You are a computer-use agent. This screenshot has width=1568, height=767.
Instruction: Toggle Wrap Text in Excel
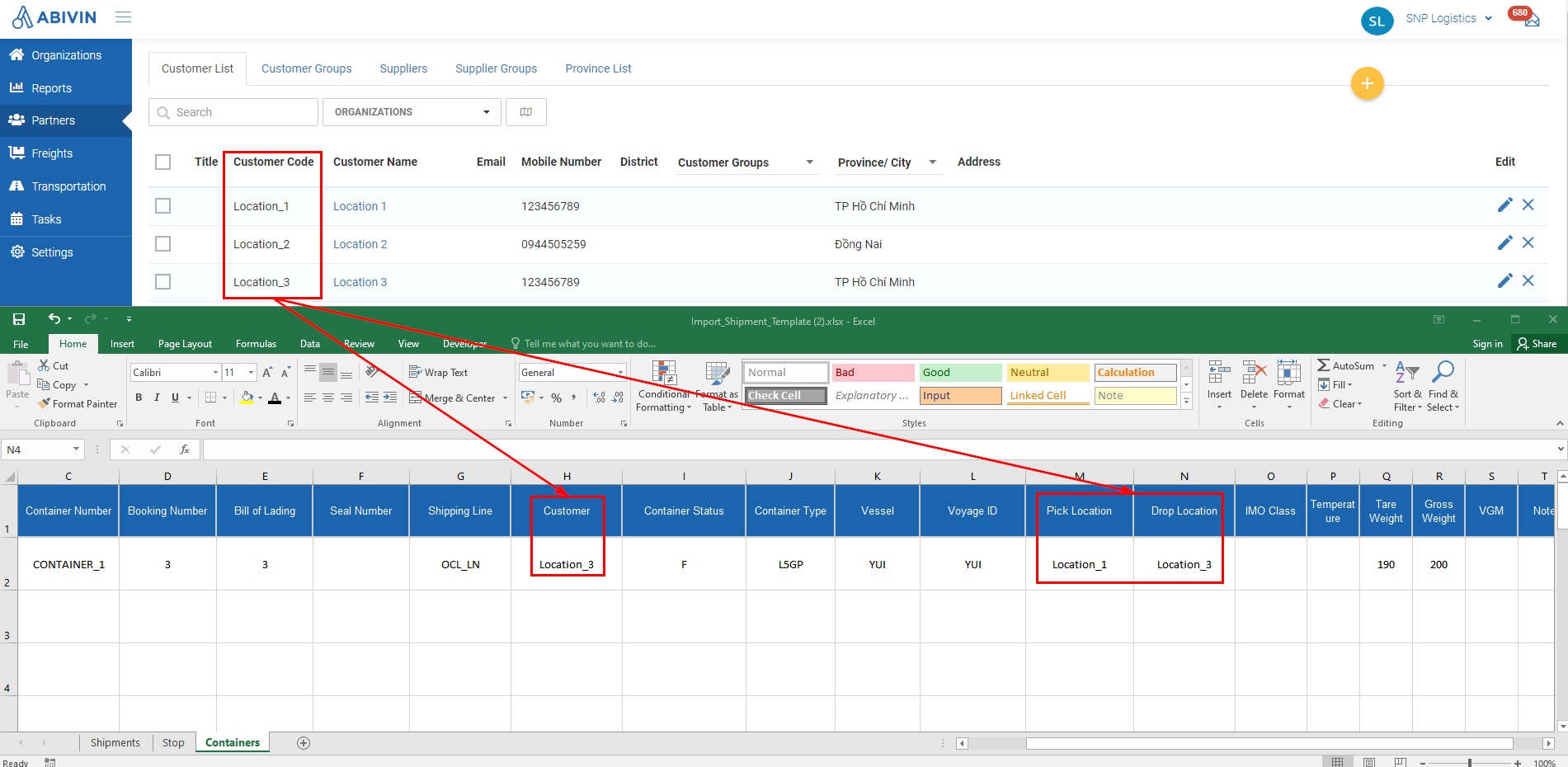[x=438, y=373]
